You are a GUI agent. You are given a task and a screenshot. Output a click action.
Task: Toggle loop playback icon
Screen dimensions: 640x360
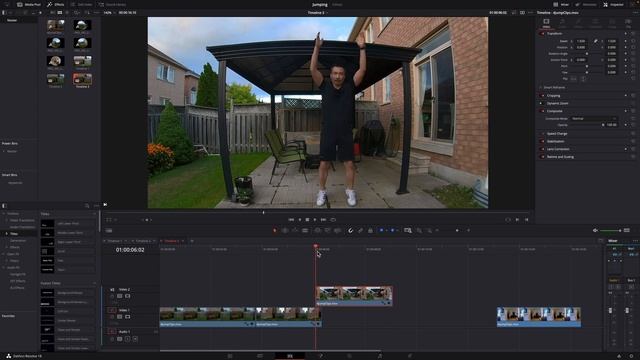tap(333, 220)
